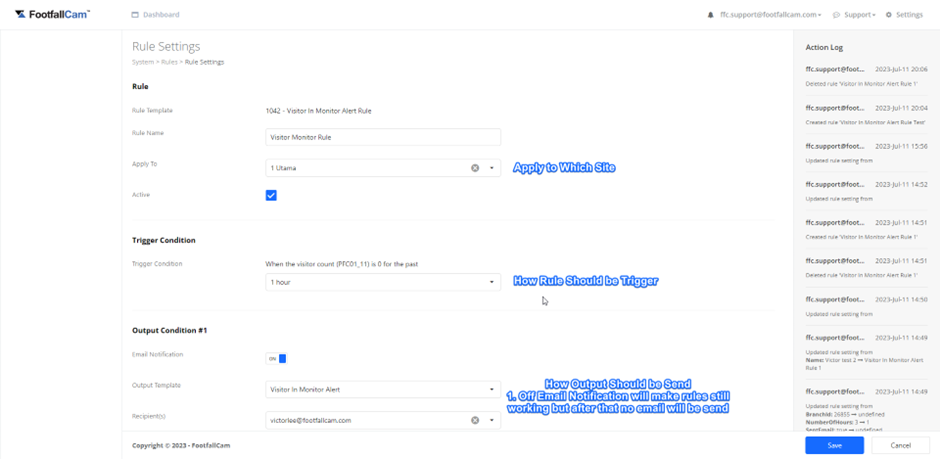Open the Output Template dropdown
This screenshot has height=459, width=940.
[x=382, y=389]
